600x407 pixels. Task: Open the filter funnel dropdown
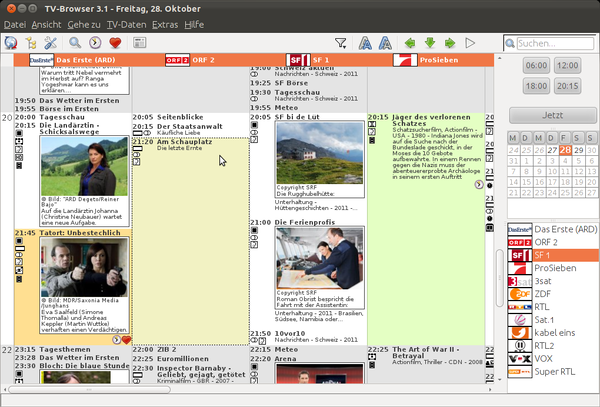(341, 43)
